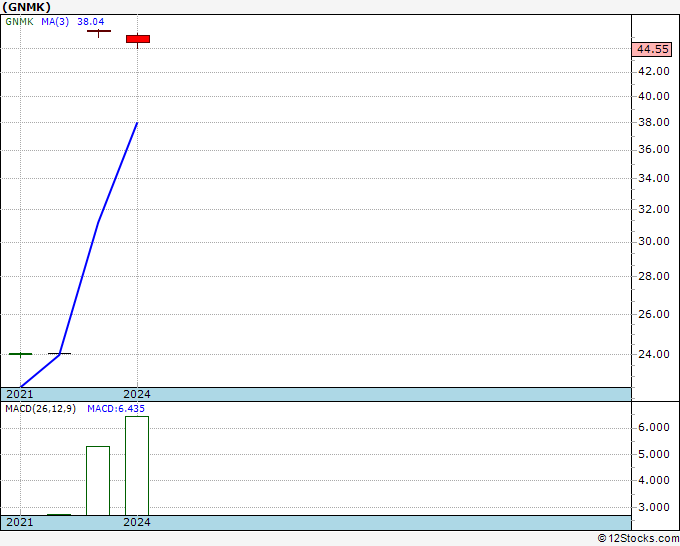
Task: Click the 38.00 price axis label
Action: click(654, 122)
